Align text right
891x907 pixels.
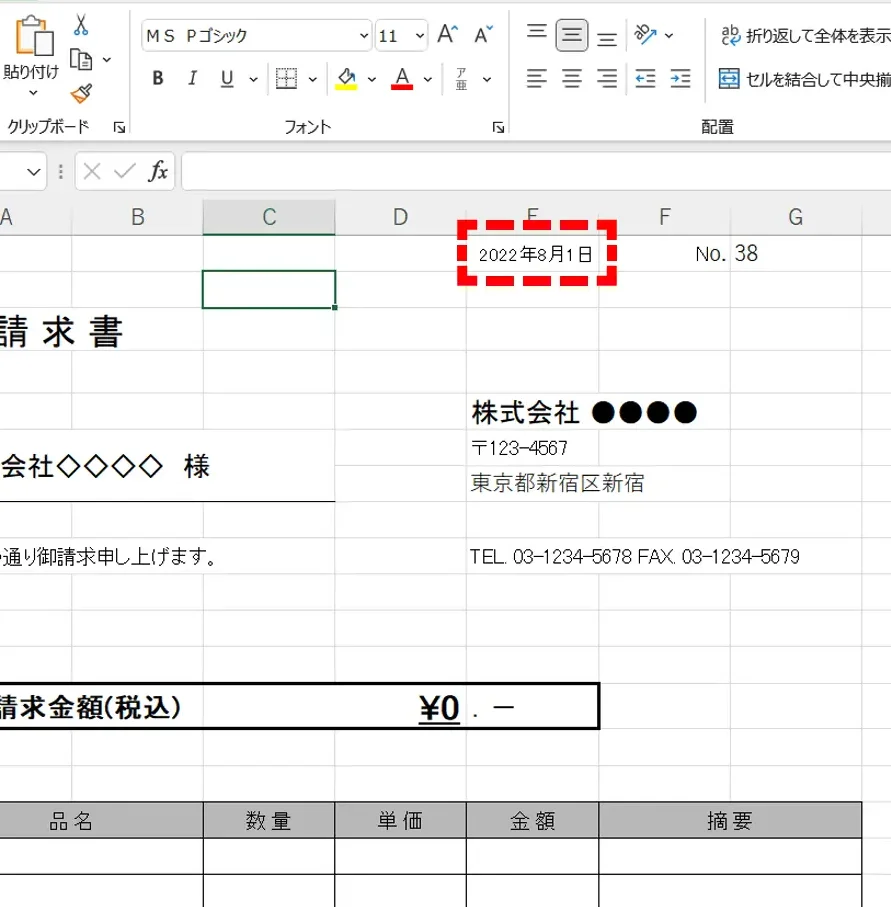tap(607, 78)
